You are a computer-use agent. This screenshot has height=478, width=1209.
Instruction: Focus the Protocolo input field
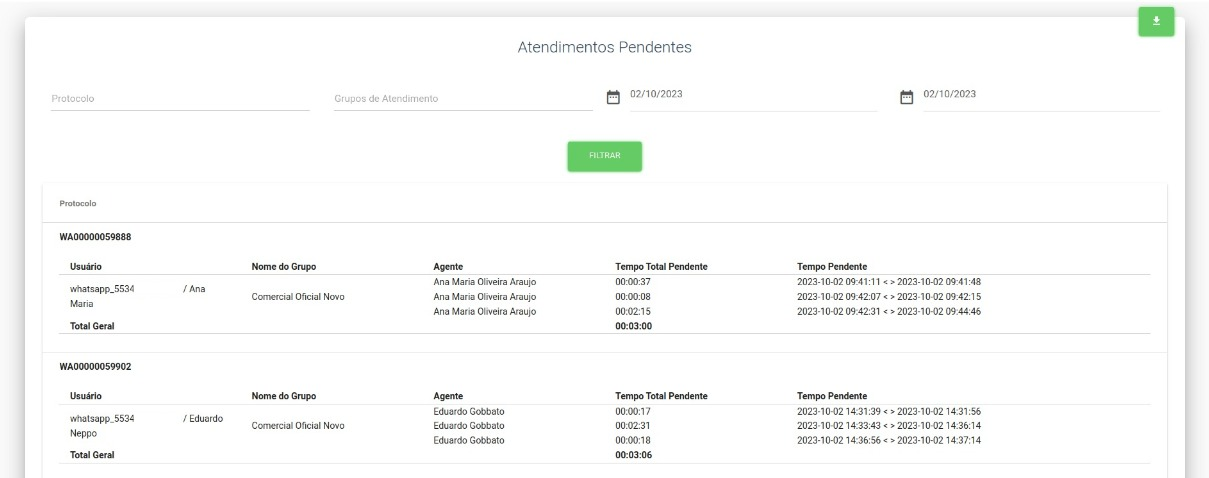click(x=180, y=98)
